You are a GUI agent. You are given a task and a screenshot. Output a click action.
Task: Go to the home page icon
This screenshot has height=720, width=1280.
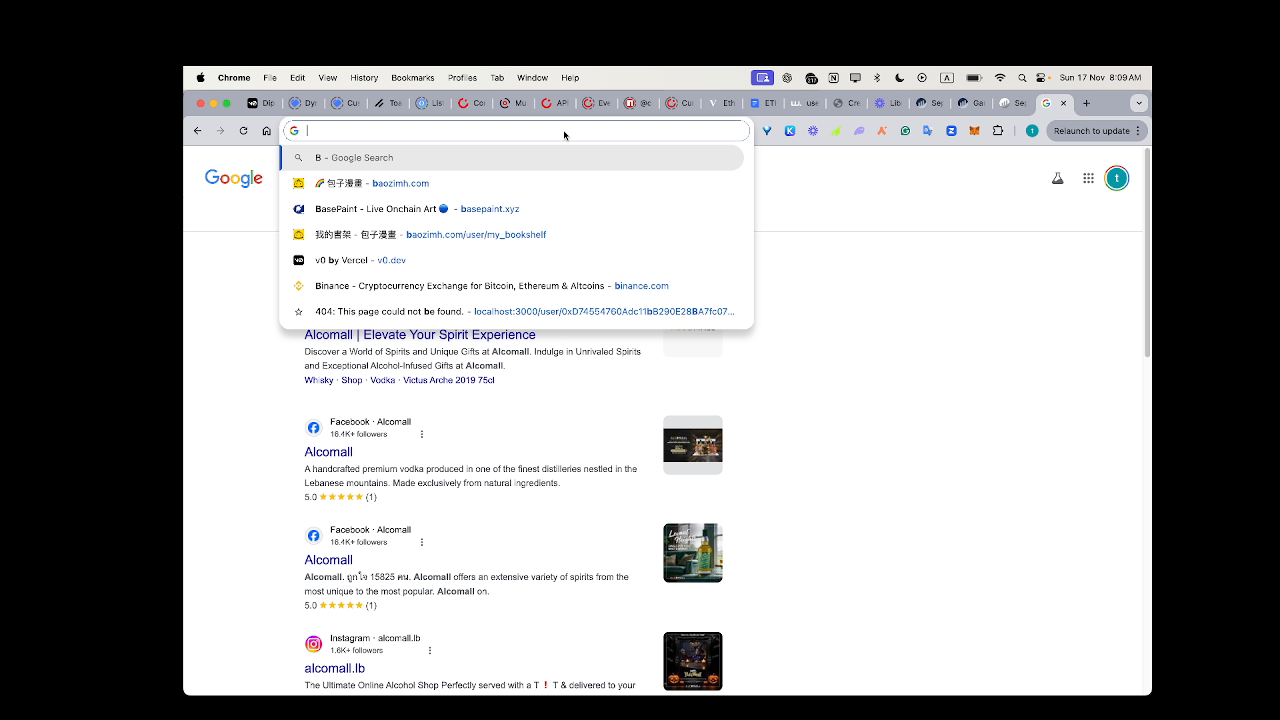pos(266,131)
